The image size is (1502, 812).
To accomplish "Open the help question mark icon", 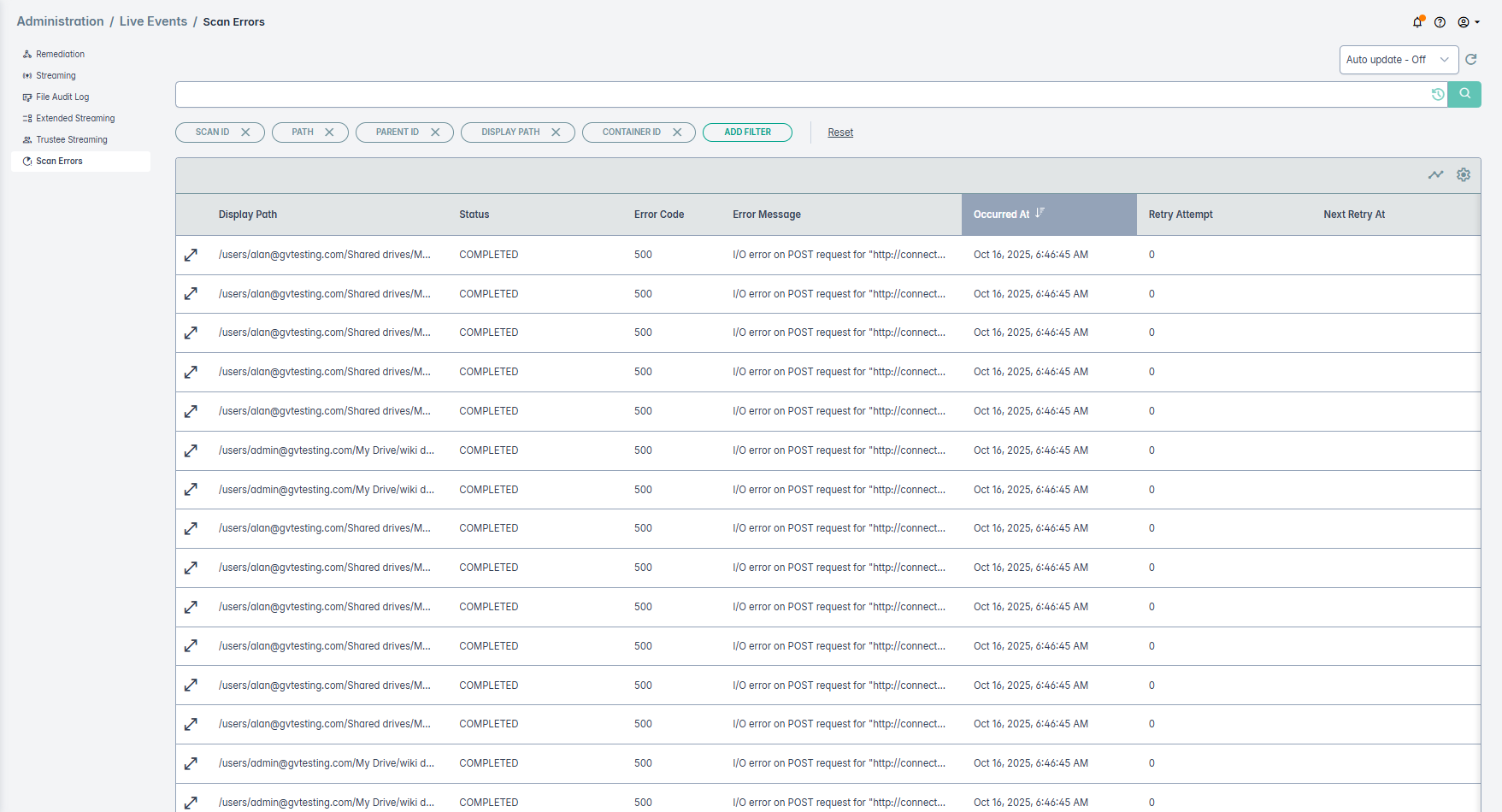I will [x=1440, y=22].
